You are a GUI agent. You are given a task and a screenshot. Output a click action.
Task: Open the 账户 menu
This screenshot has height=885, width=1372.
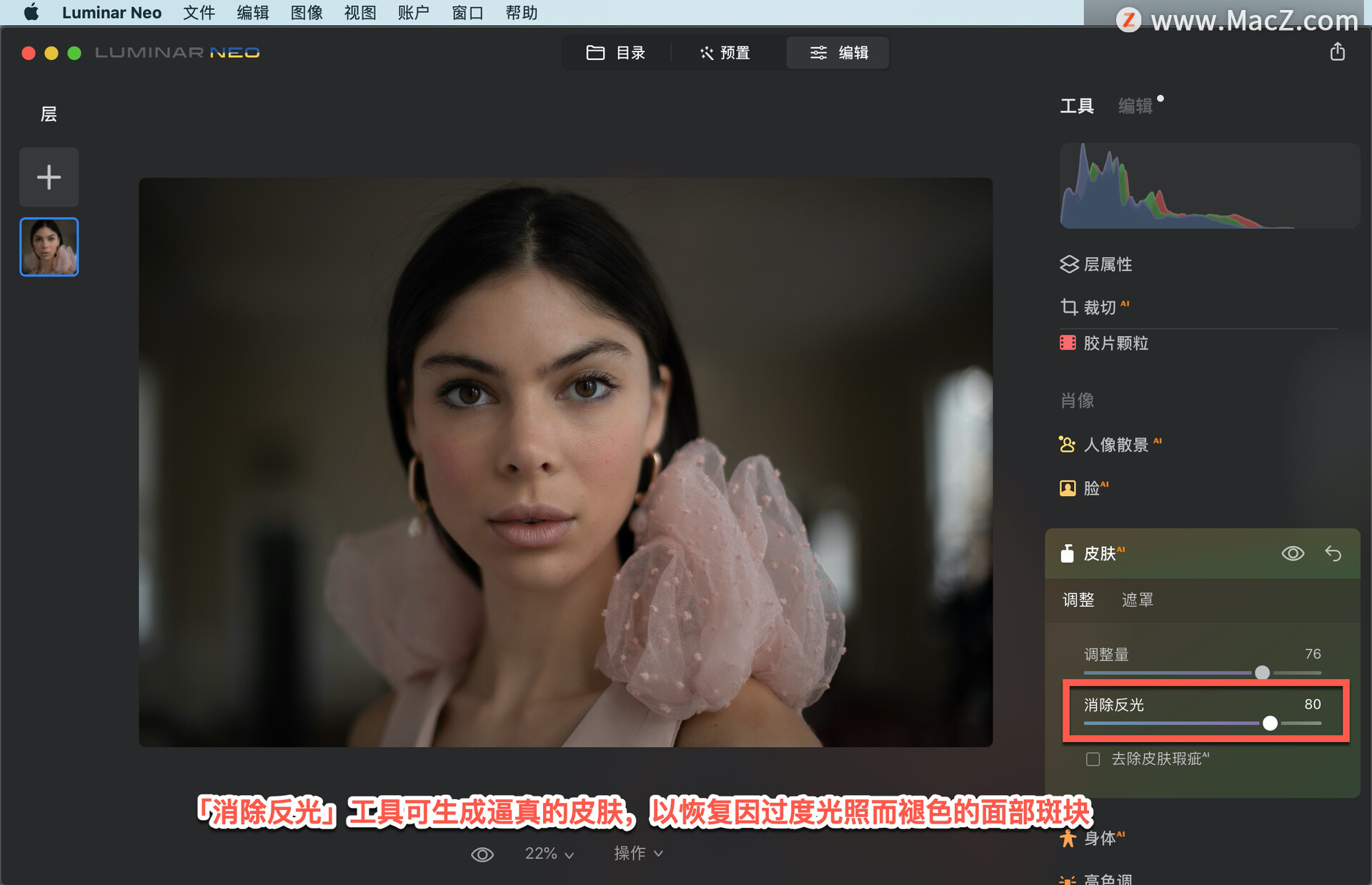(413, 12)
